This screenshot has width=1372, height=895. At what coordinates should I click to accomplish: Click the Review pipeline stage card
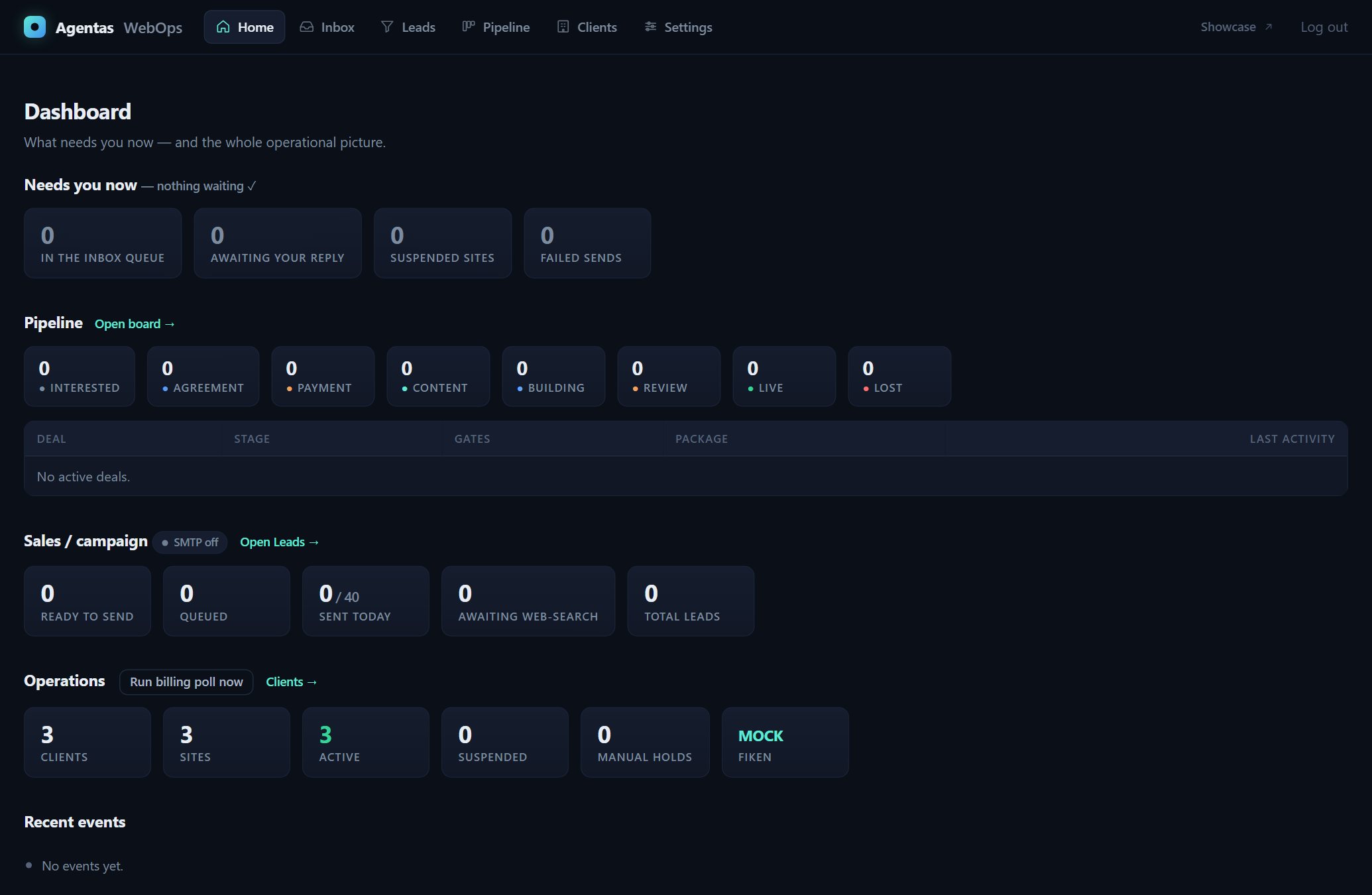[x=669, y=376]
